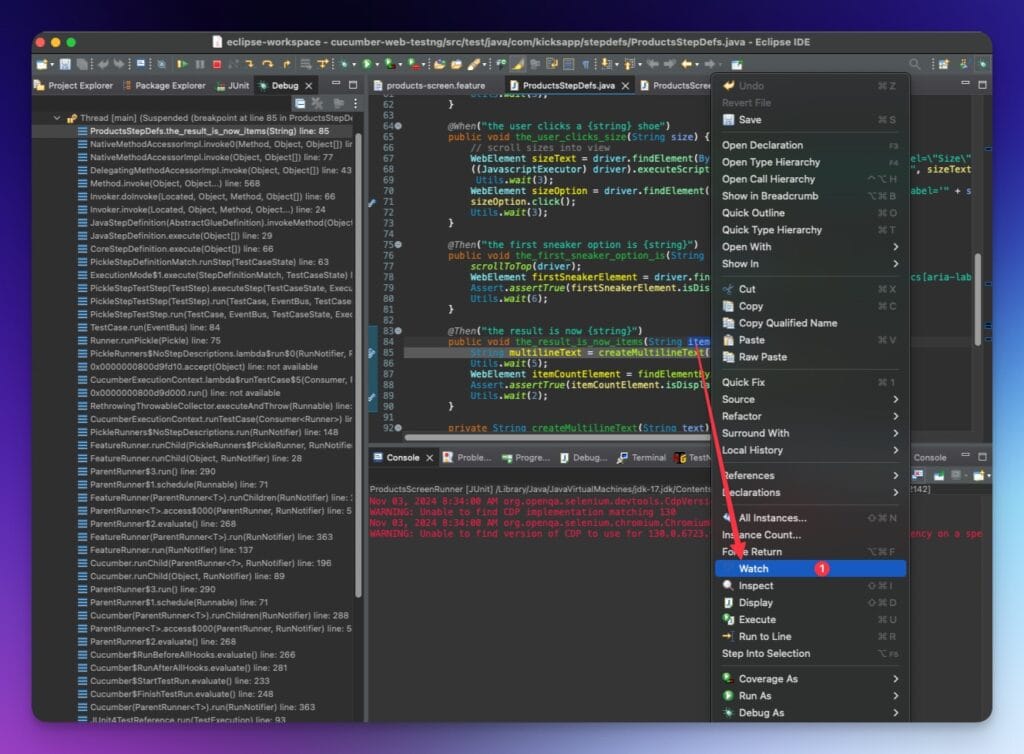Collapse code folding marker at line 75
Viewport: 1024px width, 754px height.
(x=398, y=245)
